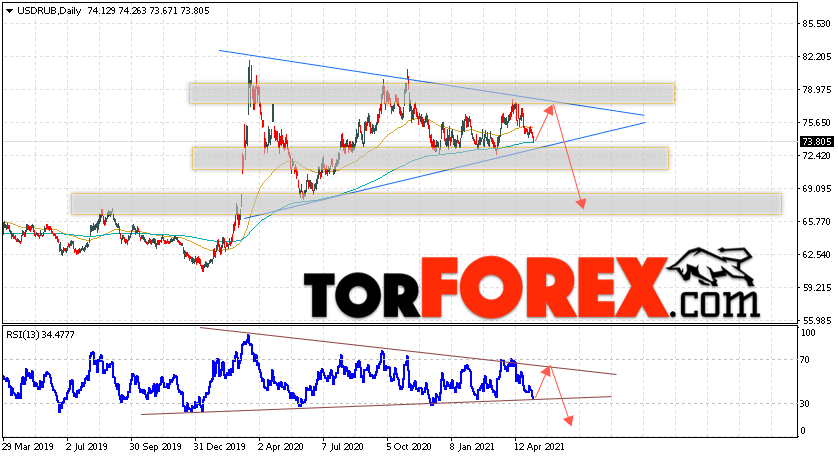The image size is (838, 458).
Task: Select date label 5 Oct 2020
Action: tap(409, 446)
